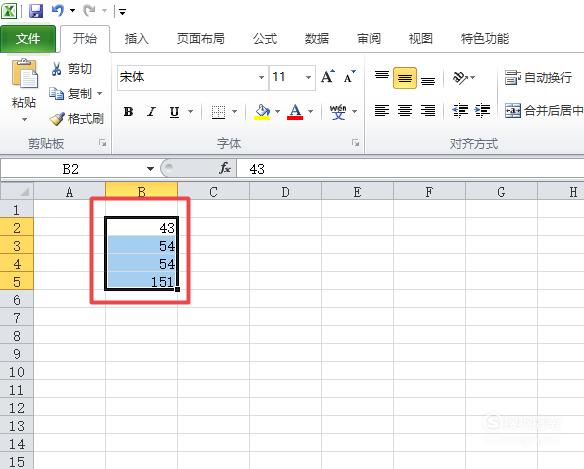
Task: Switch to the 审阅 (Review) tab
Action: tap(369, 38)
